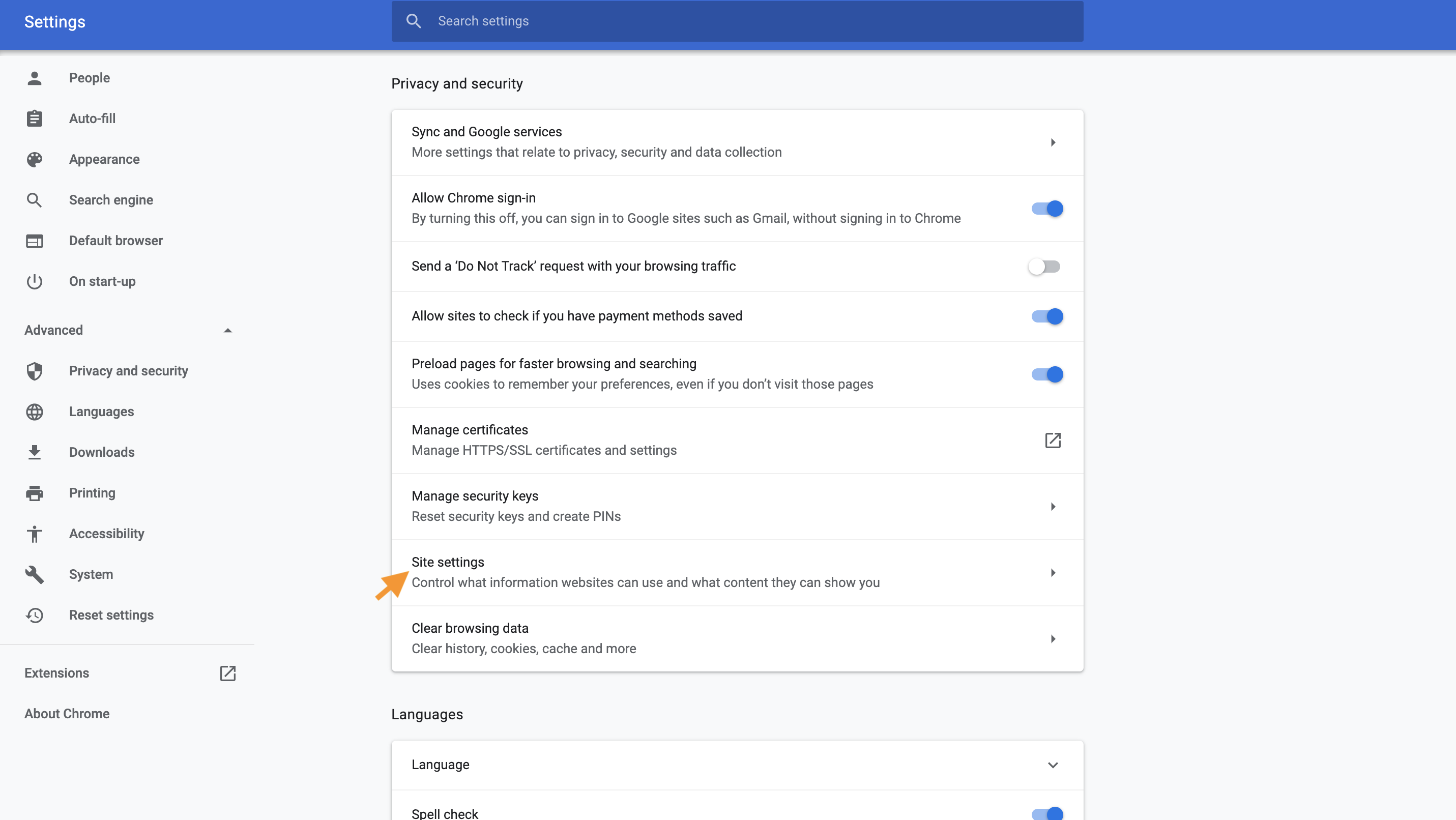Viewport: 1456px width, 820px height.
Task: Open Manage certificates row
Action: tap(737, 440)
